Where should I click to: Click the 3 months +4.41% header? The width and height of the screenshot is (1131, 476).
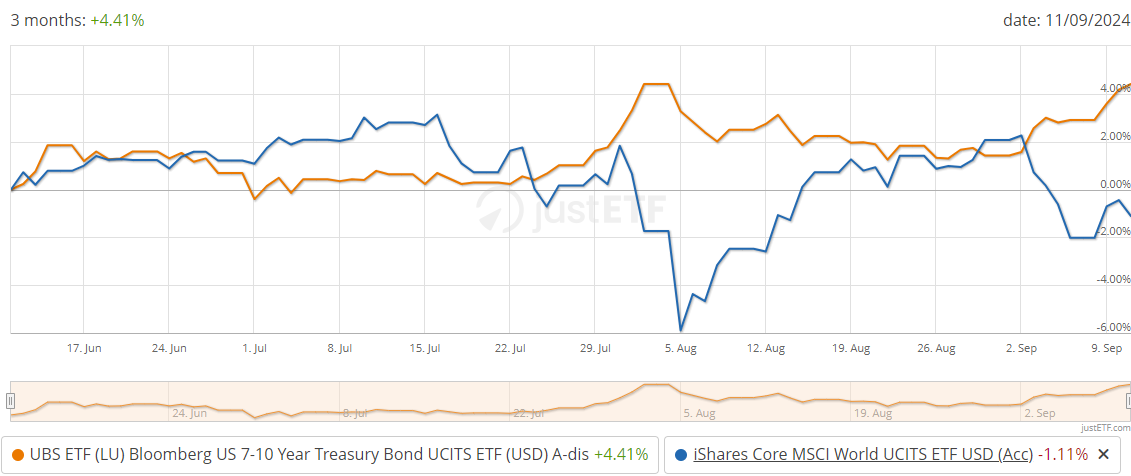pos(77,21)
